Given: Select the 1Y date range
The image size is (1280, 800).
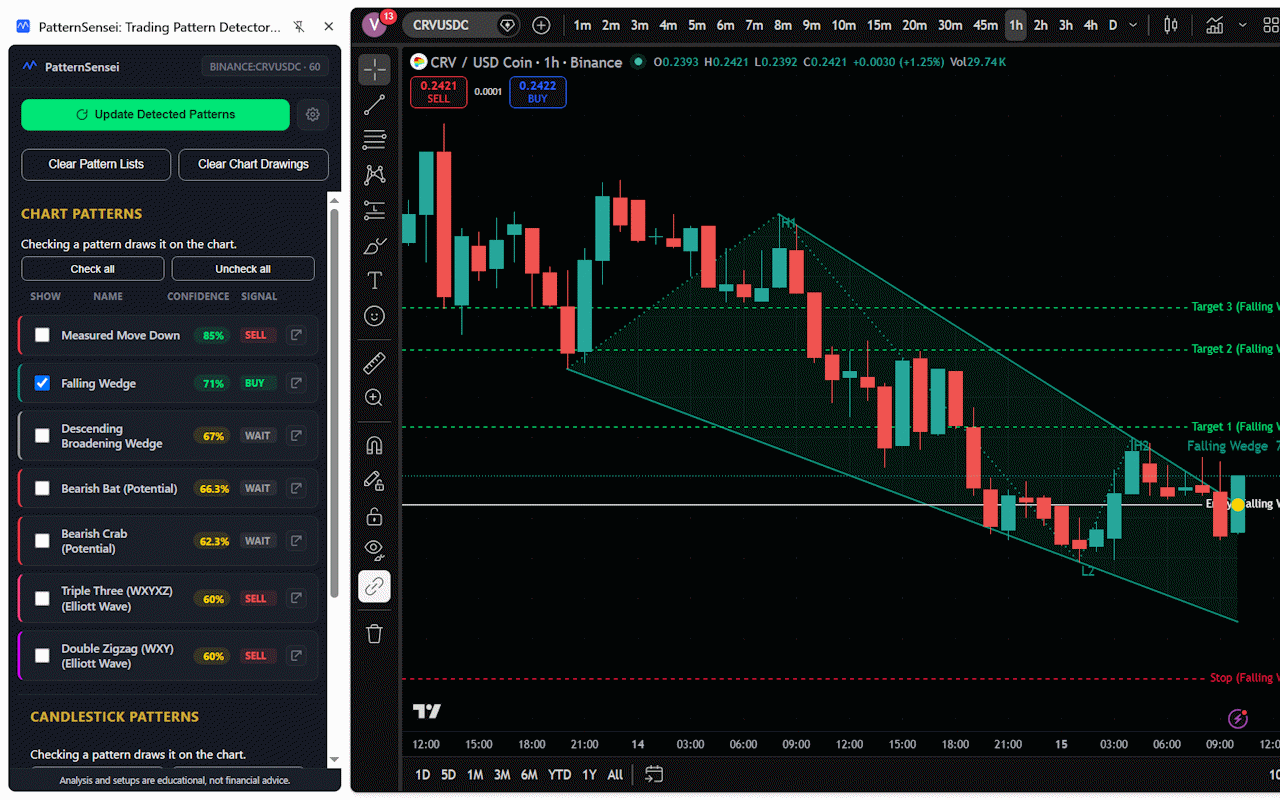Looking at the screenshot, I should click(589, 775).
